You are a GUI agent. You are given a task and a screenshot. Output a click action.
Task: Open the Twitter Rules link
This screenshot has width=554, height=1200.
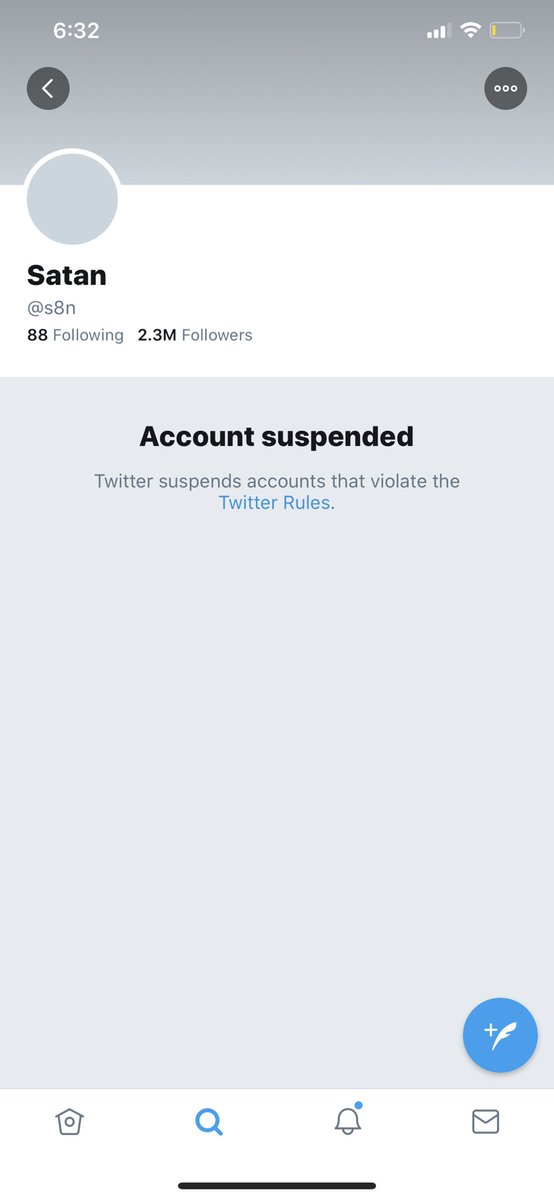274,503
